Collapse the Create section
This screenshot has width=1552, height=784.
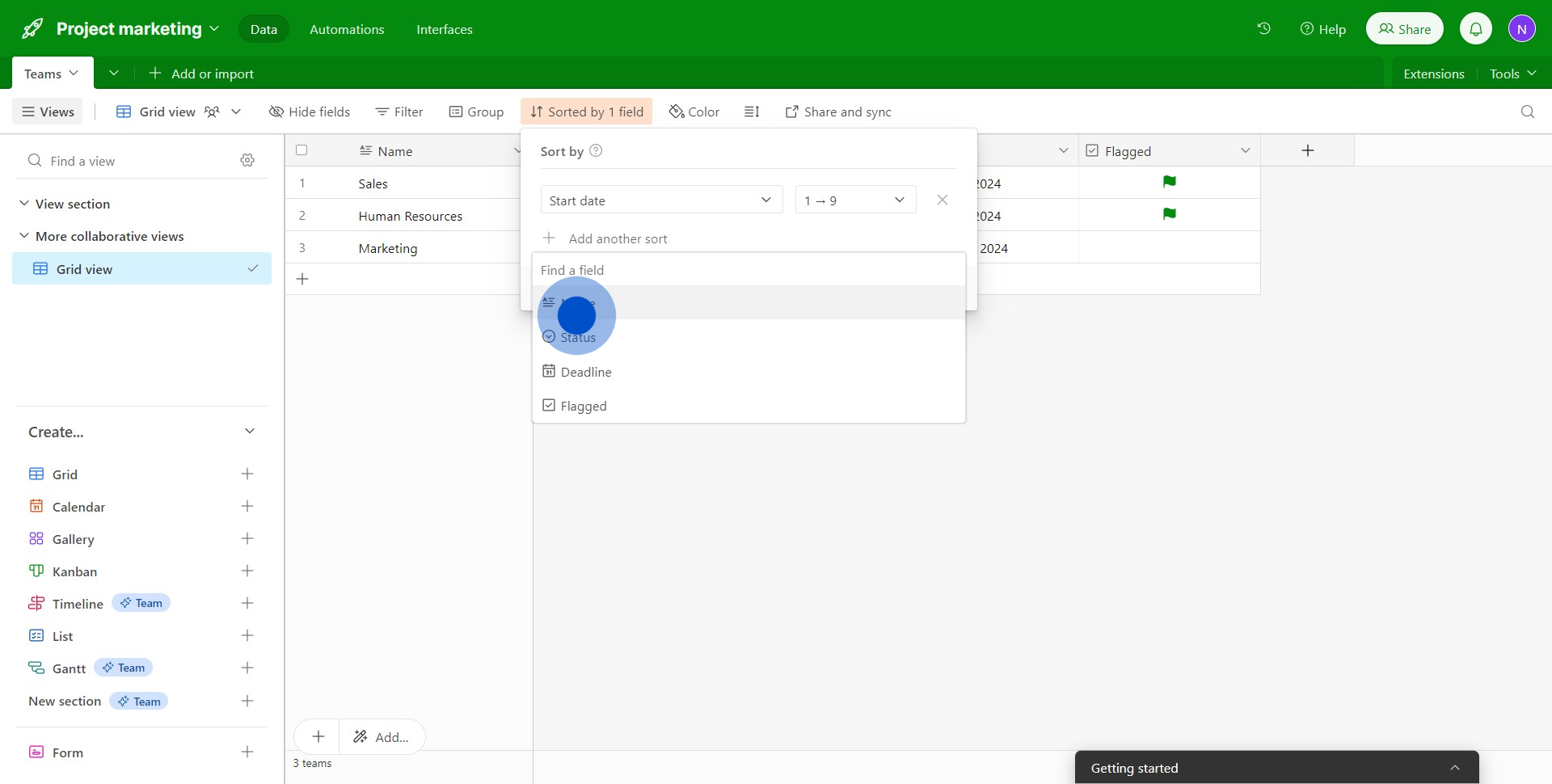[x=249, y=432]
